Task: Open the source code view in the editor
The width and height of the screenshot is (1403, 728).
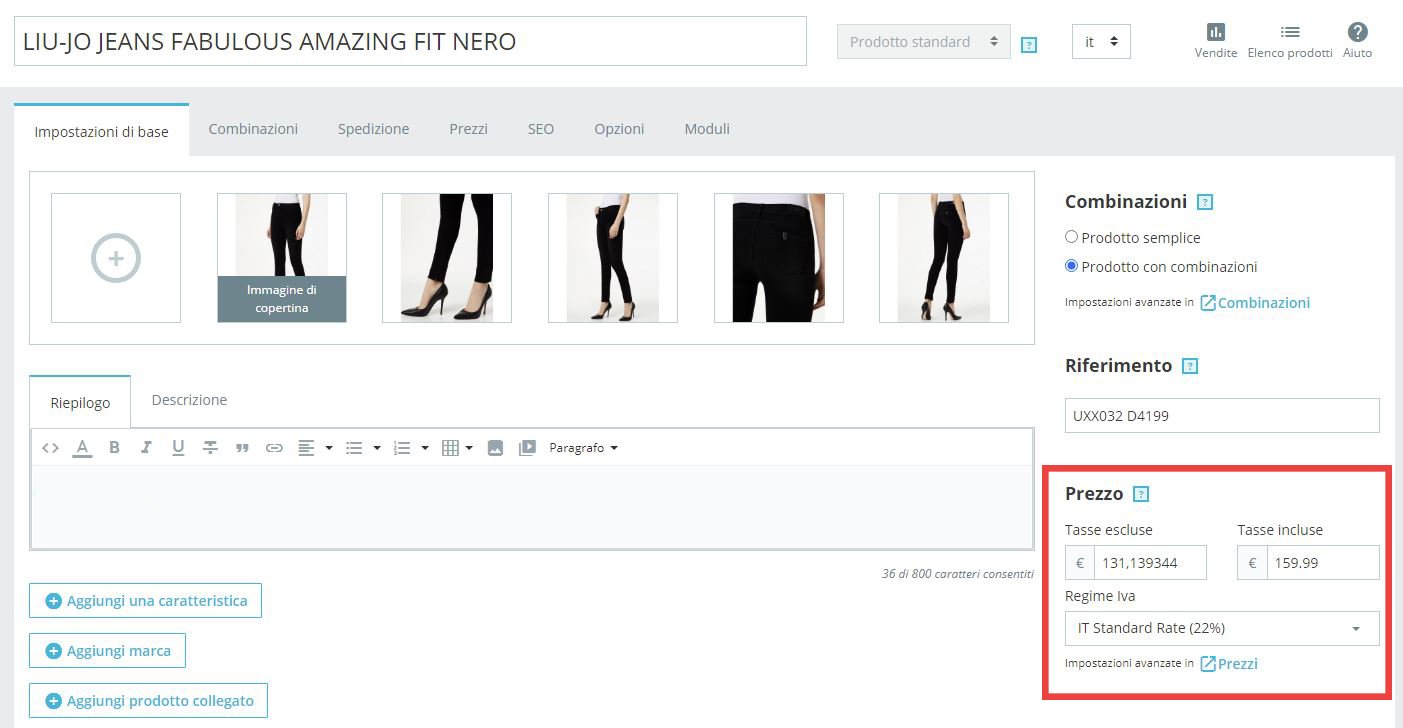Action: (x=50, y=448)
